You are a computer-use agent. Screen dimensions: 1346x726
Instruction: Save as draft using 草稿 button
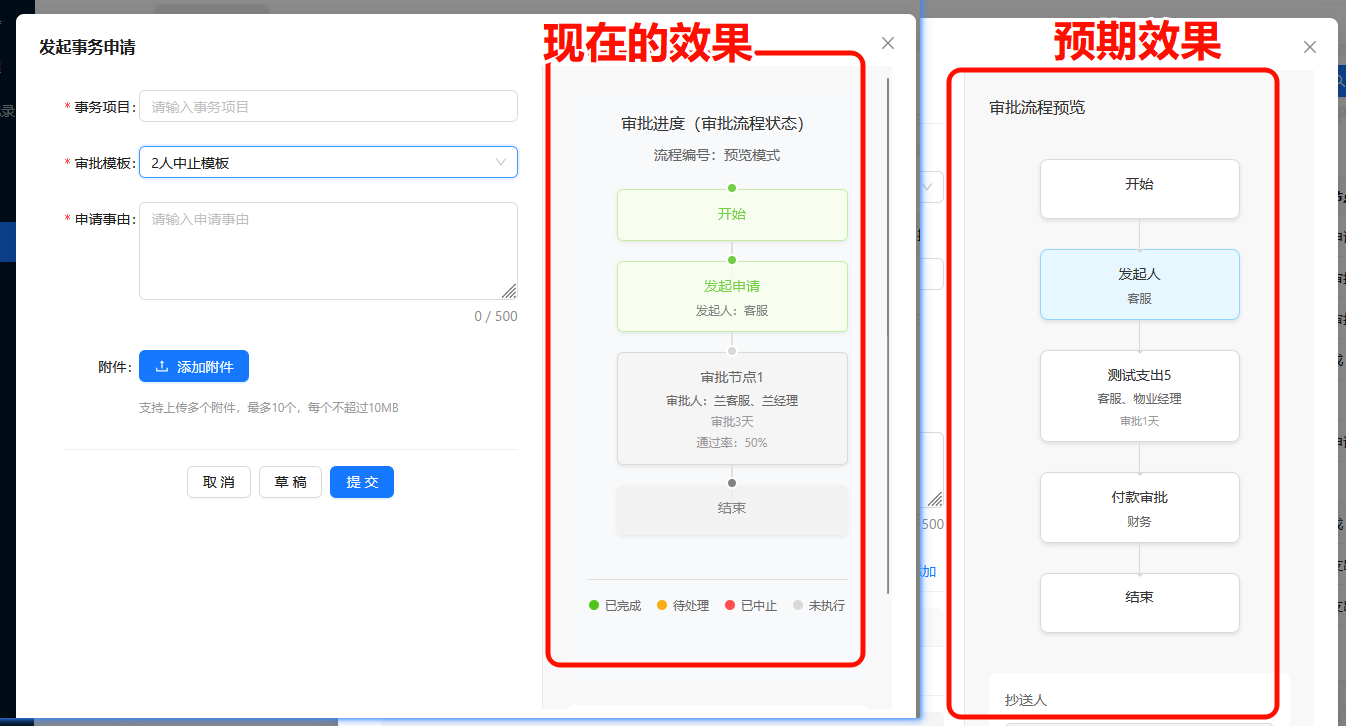(290, 481)
